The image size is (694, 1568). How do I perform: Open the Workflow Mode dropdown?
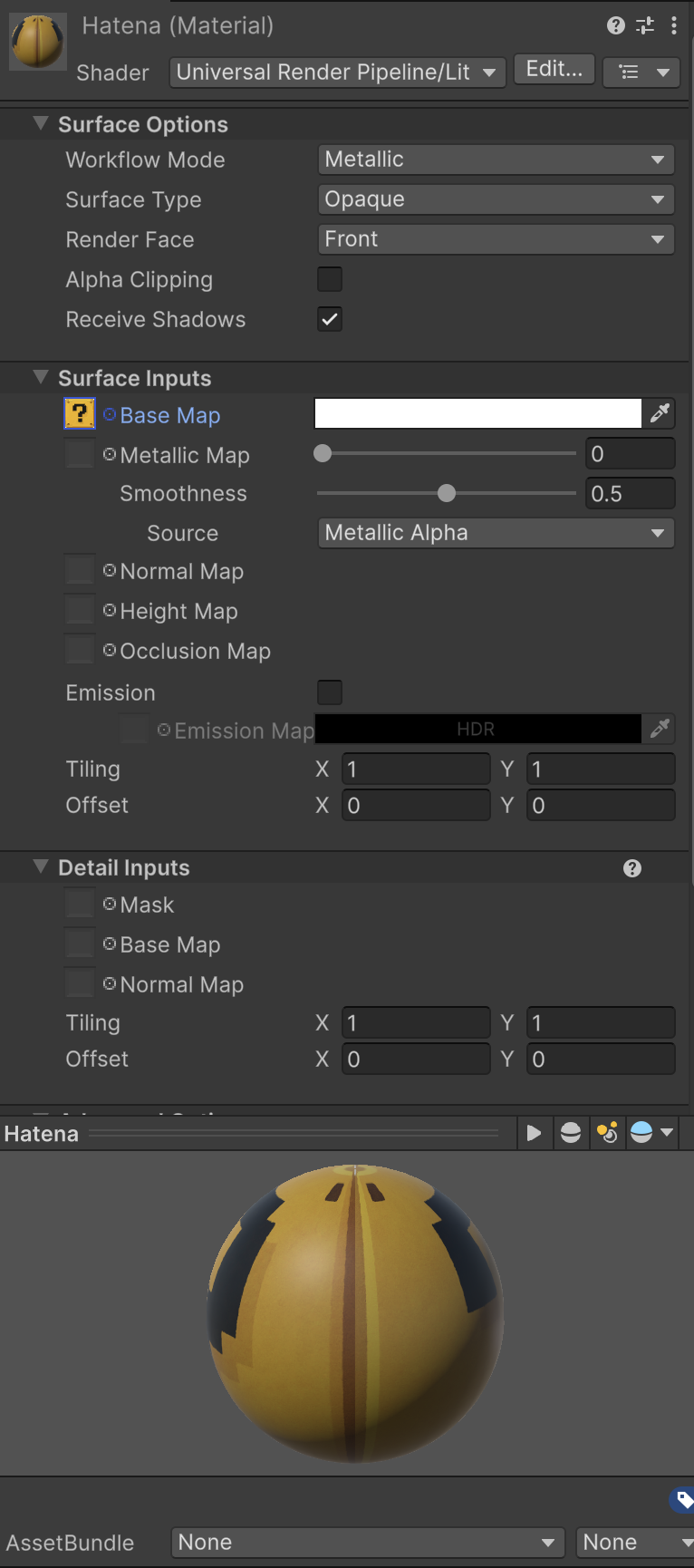(x=496, y=160)
